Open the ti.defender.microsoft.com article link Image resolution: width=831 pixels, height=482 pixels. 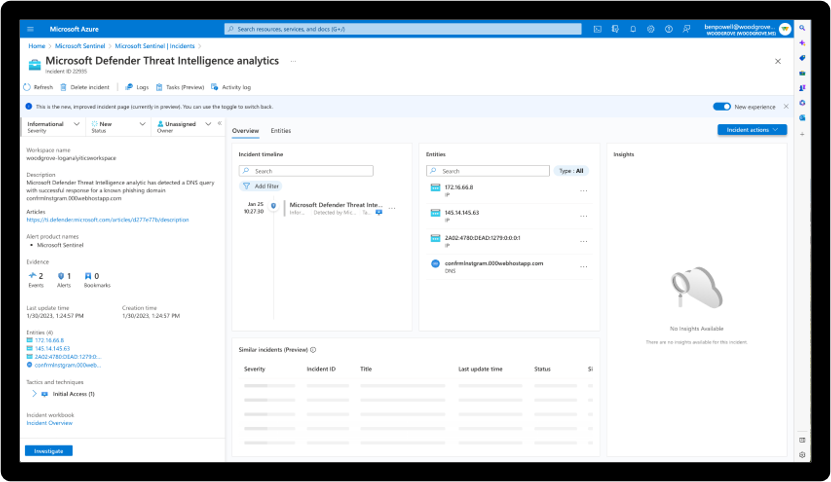tap(108, 220)
